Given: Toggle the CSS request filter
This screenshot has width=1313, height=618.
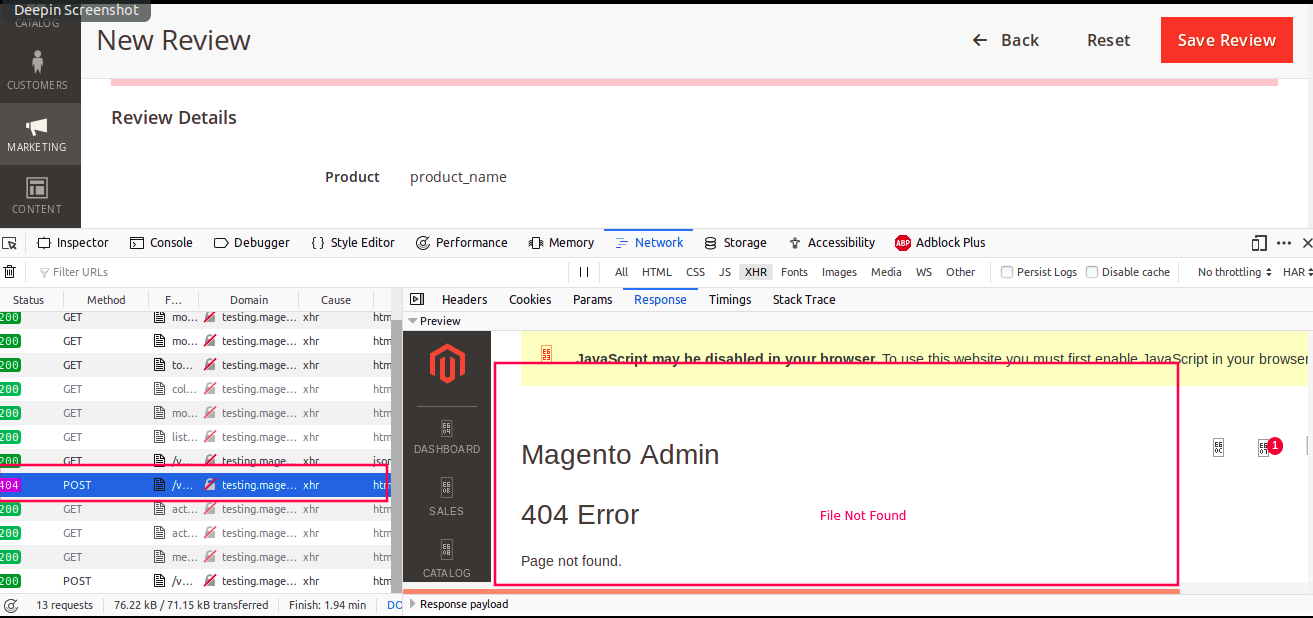Looking at the screenshot, I should pos(696,272).
